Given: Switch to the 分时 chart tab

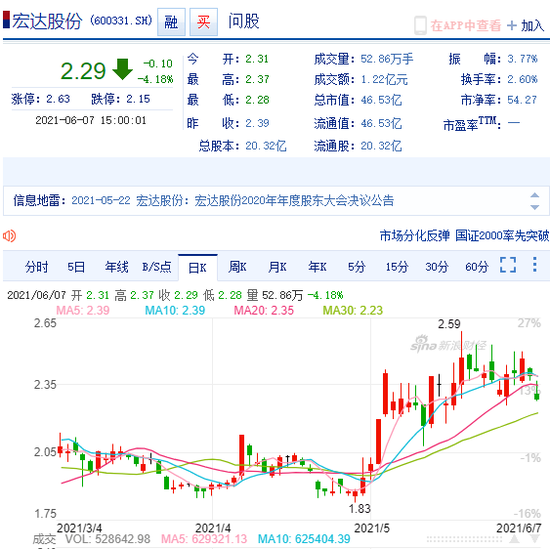Looking at the screenshot, I should point(36,267).
